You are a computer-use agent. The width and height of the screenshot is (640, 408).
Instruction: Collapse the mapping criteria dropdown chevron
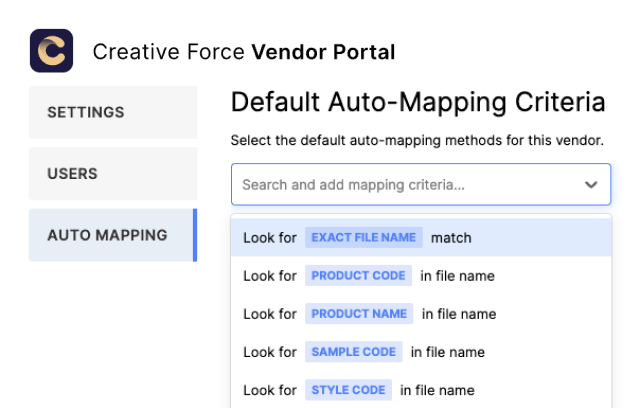591,185
